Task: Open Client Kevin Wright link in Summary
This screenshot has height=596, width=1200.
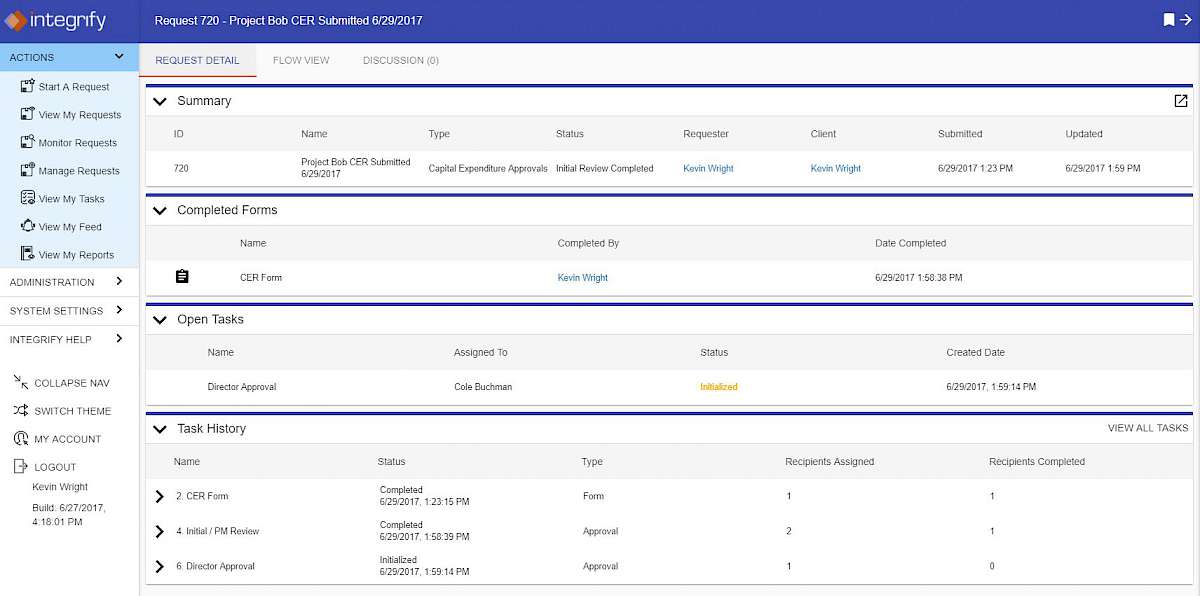Action: click(836, 168)
